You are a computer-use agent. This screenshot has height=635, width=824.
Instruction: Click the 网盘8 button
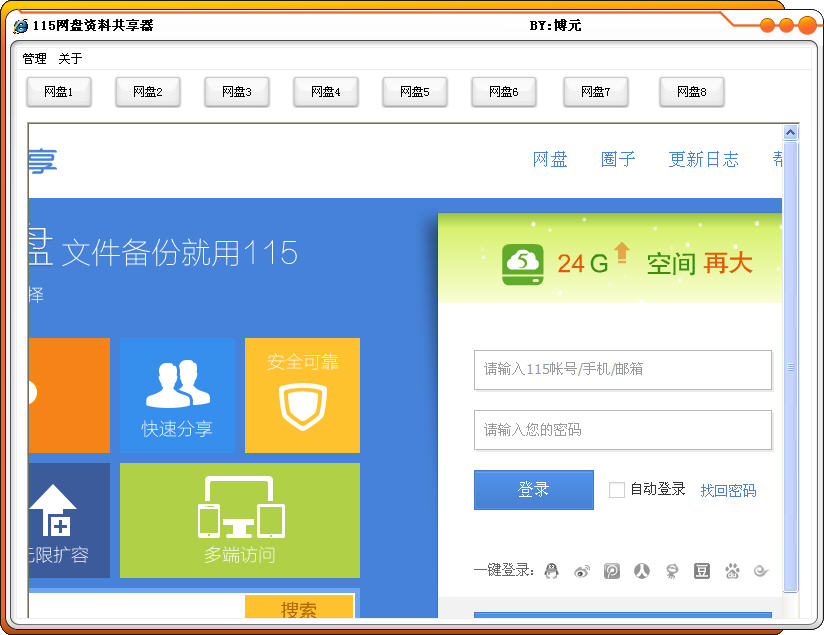click(x=692, y=92)
